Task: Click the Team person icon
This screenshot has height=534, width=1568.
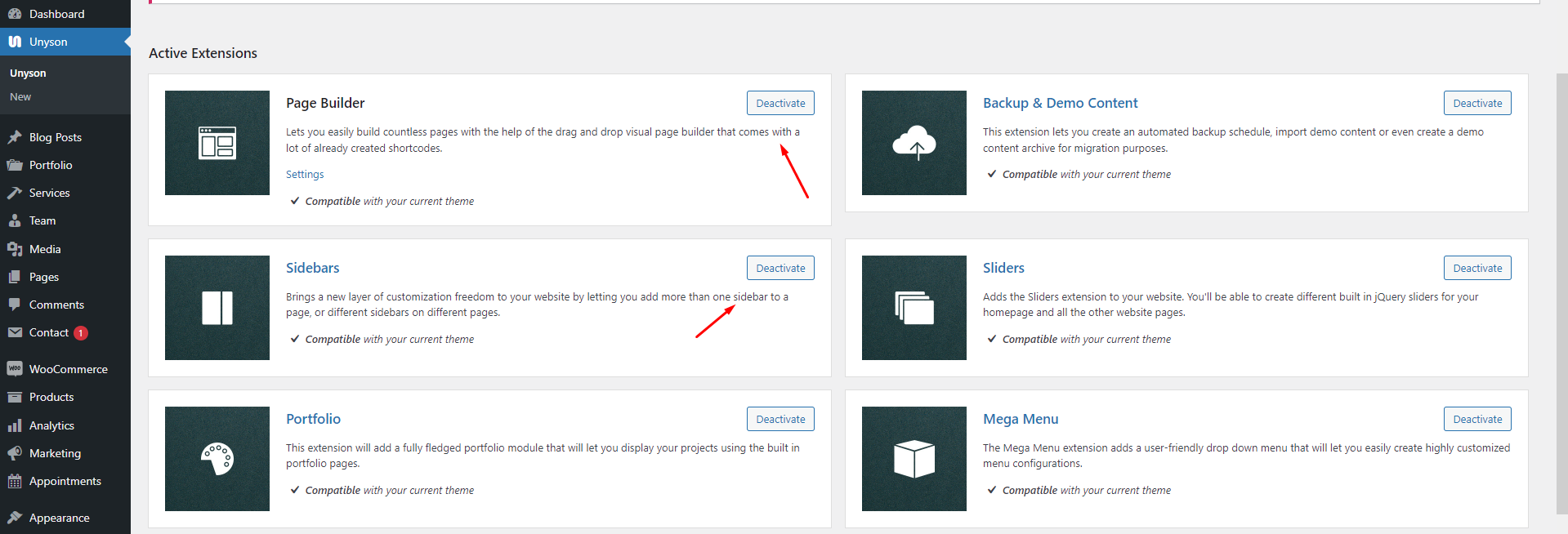Action: coord(15,220)
